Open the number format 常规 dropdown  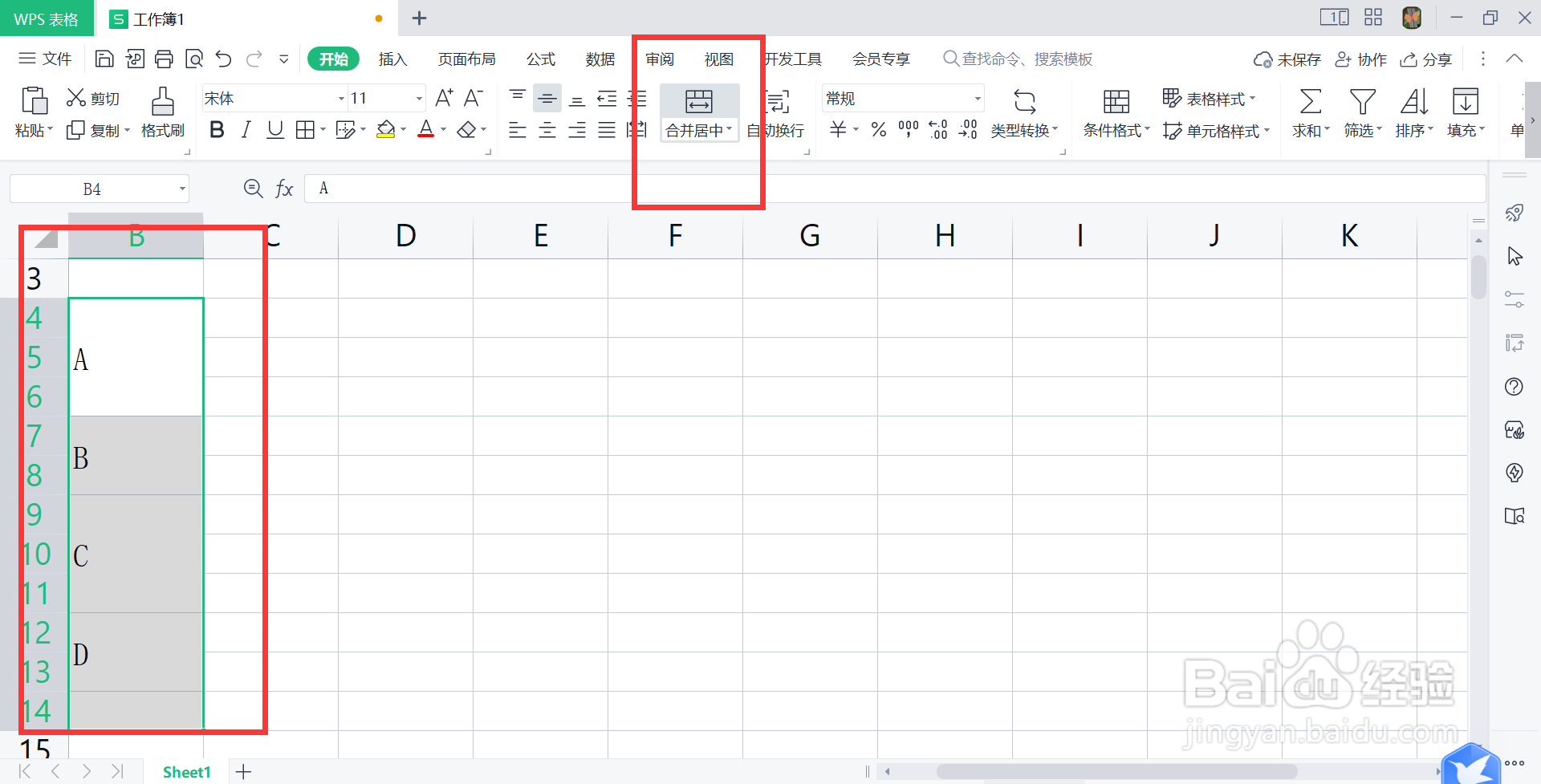point(978,99)
